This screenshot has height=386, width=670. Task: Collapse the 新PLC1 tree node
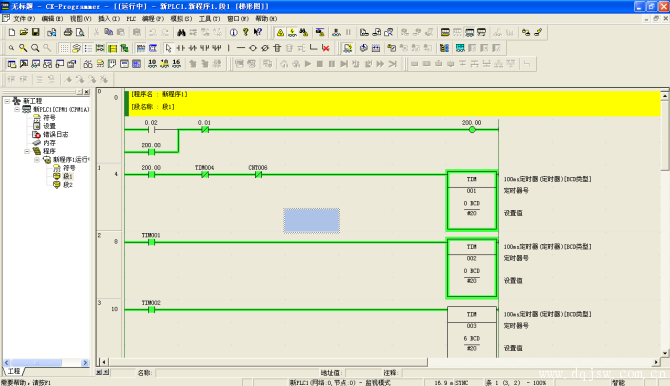point(17,109)
